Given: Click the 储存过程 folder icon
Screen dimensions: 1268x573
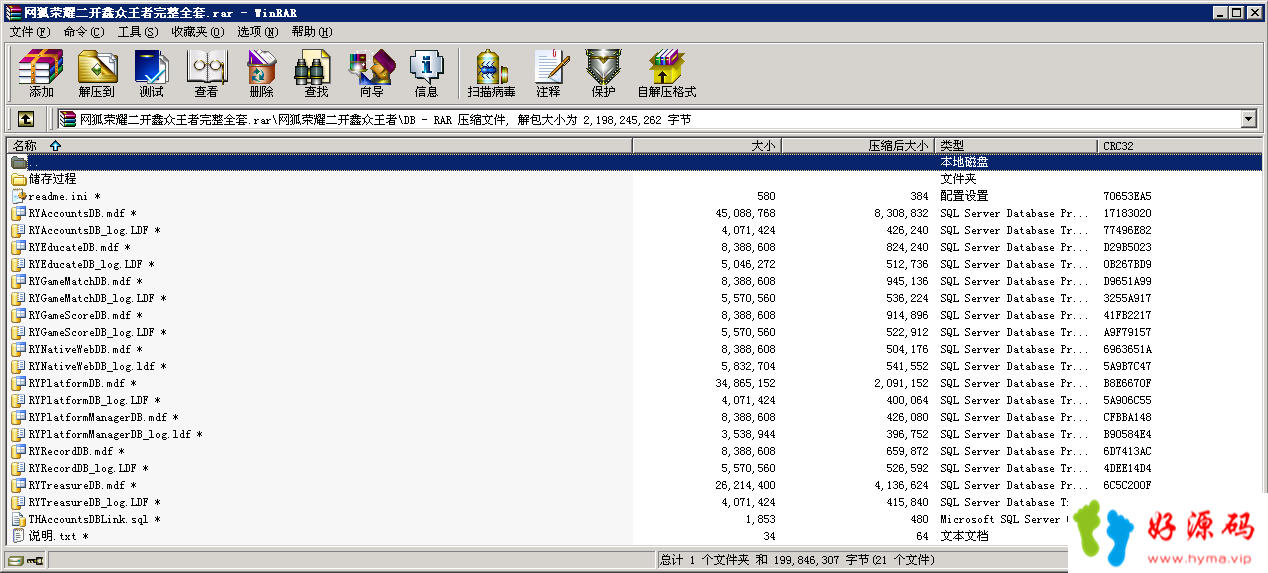Looking at the screenshot, I should click(19, 179).
